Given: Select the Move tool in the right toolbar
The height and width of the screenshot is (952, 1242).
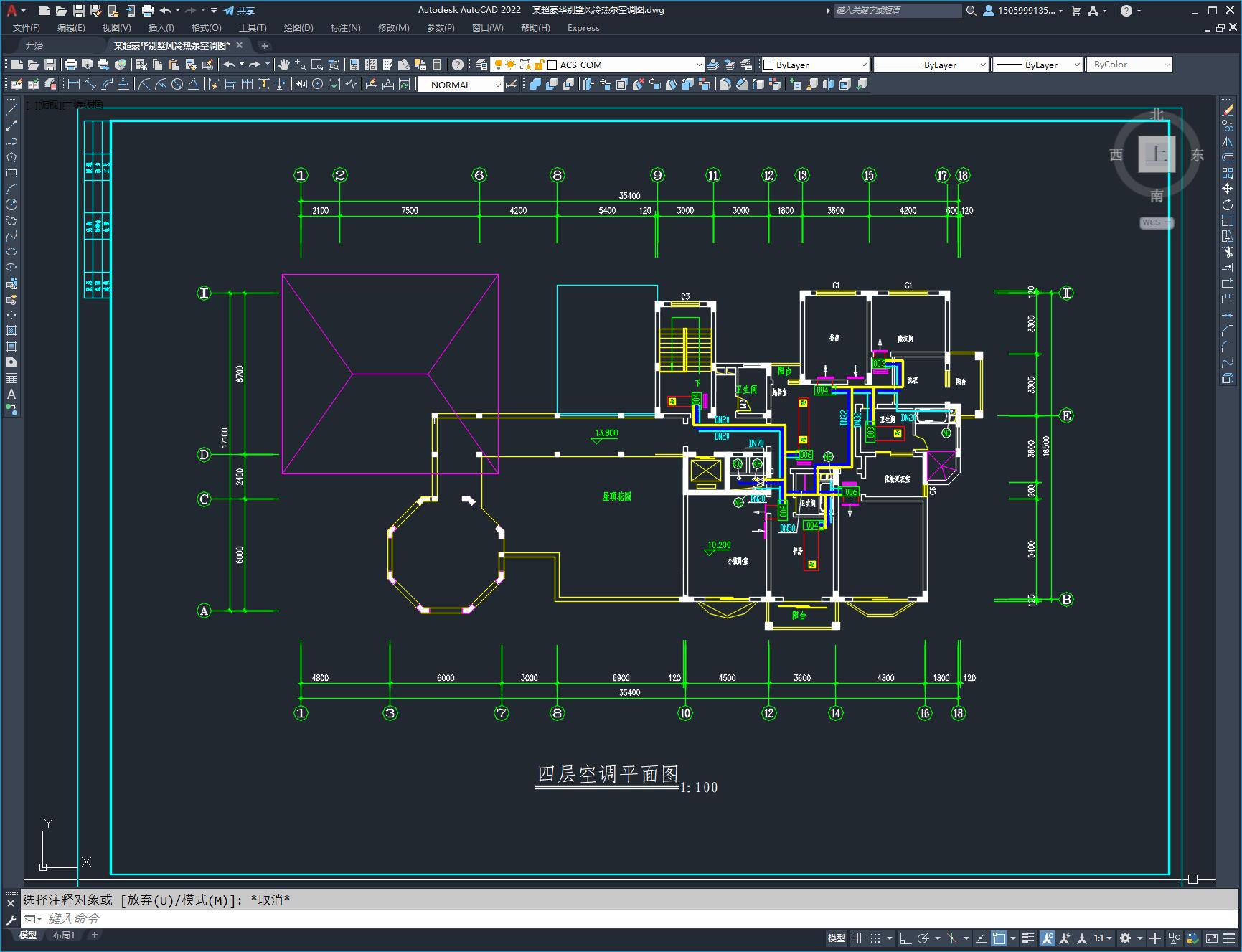Looking at the screenshot, I should tap(1228, 189).
